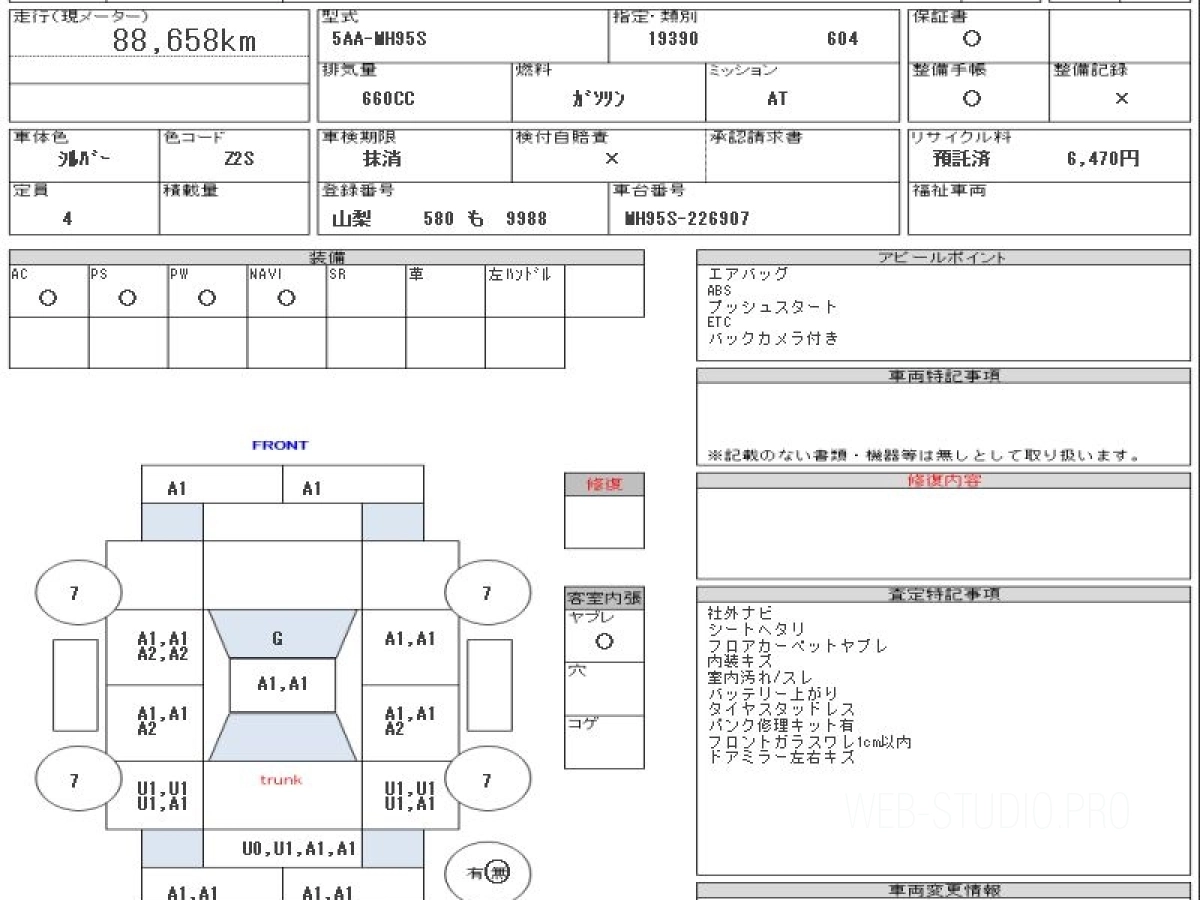
Task: Select the assessment note 社外ナビ
Action: 740,611
